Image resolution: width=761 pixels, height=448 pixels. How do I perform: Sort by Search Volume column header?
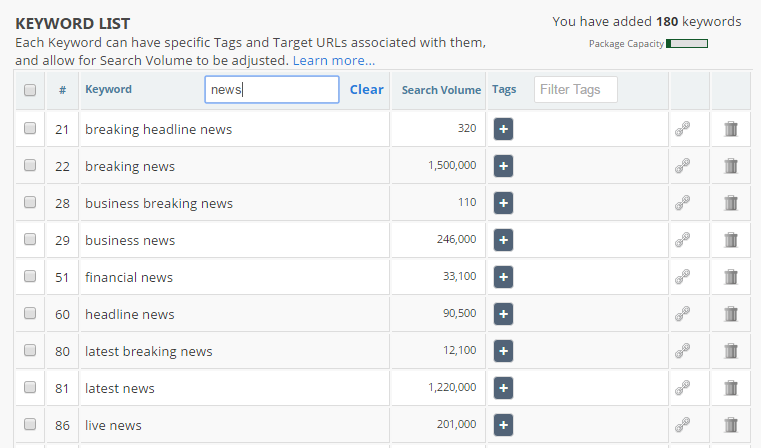click(441, 90)
